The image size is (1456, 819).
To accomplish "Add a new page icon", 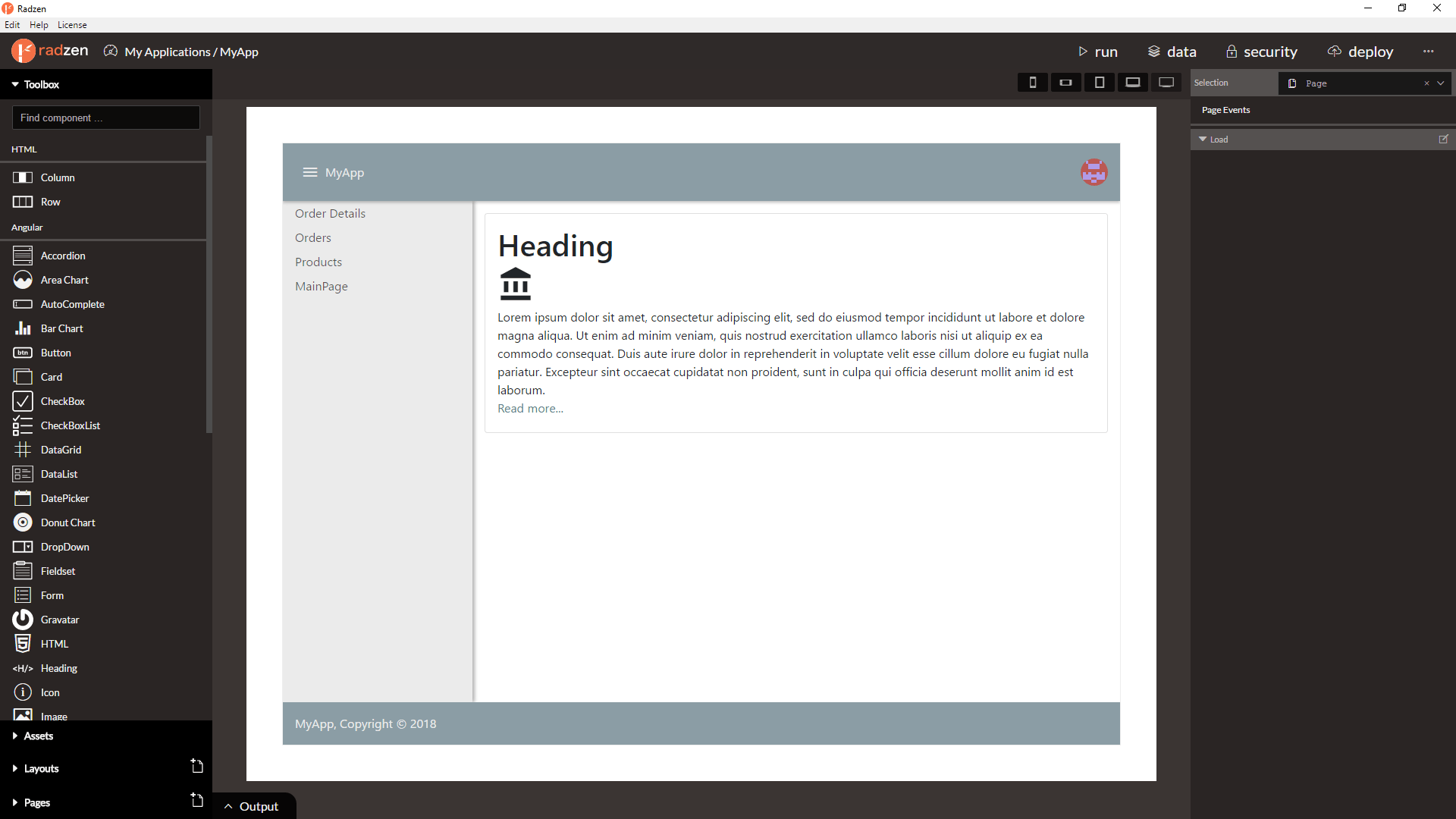I will pos(197,800).
